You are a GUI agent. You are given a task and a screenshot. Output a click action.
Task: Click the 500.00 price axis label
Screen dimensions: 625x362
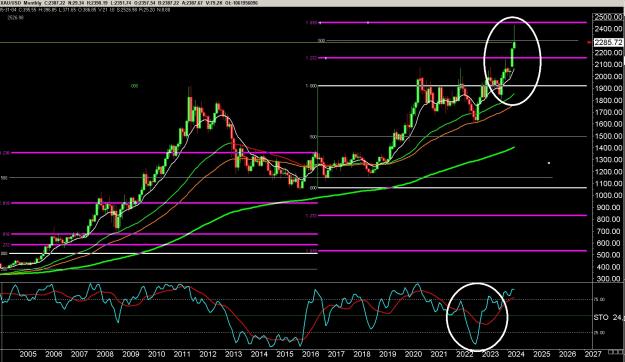click(x=610, y=255)
